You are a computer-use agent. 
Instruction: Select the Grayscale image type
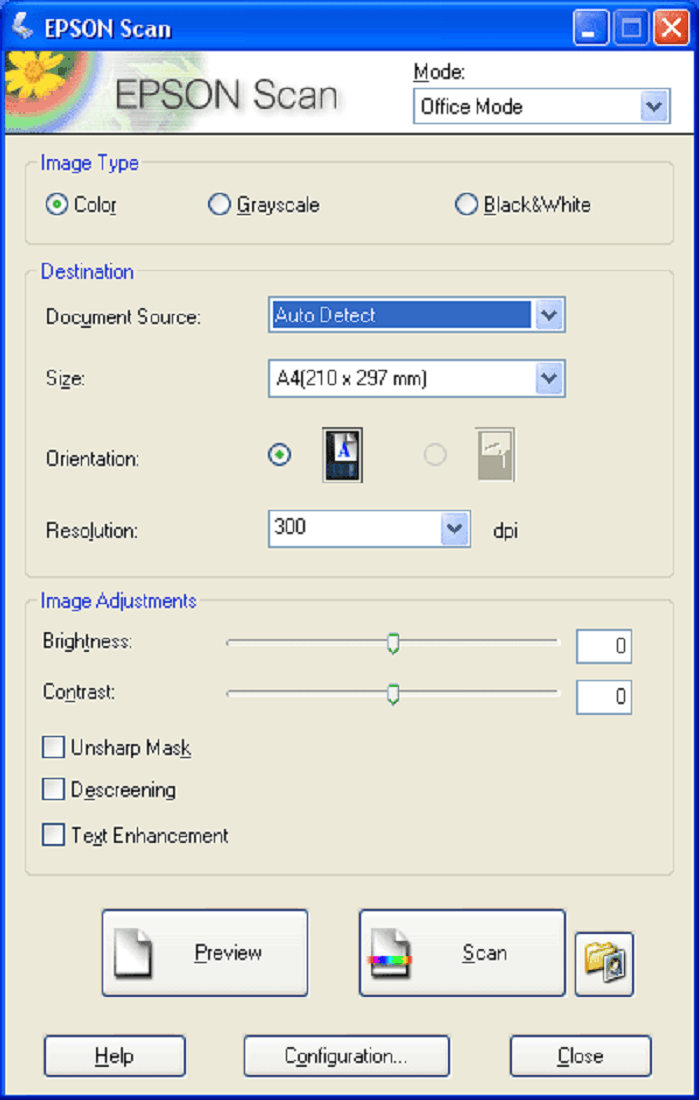coord(219,205)
